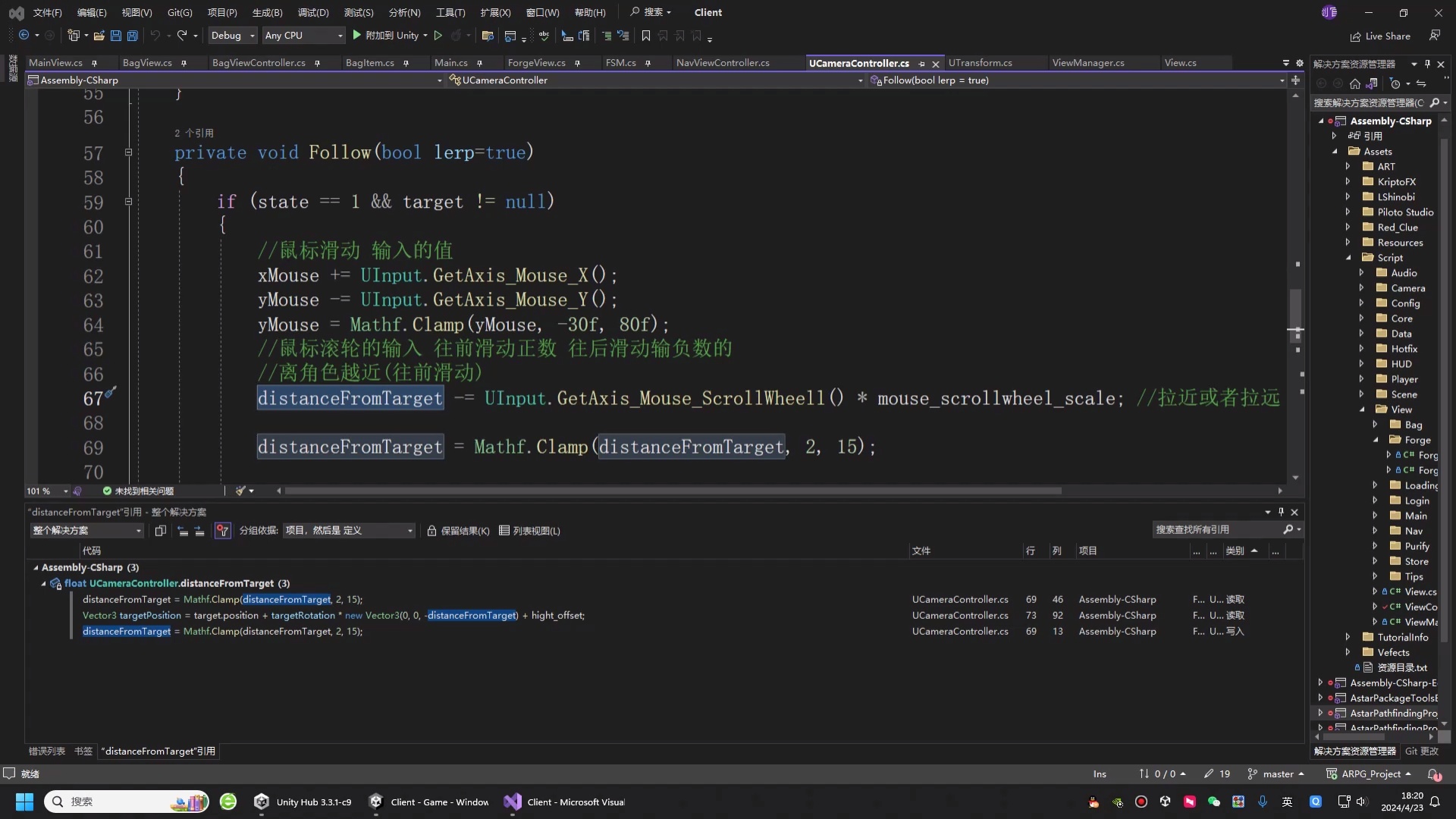Image resolution: width=1456 pixels, height=819 pixels.
Task: Click the Save All toolbar icon
Action: click(133, 36)
